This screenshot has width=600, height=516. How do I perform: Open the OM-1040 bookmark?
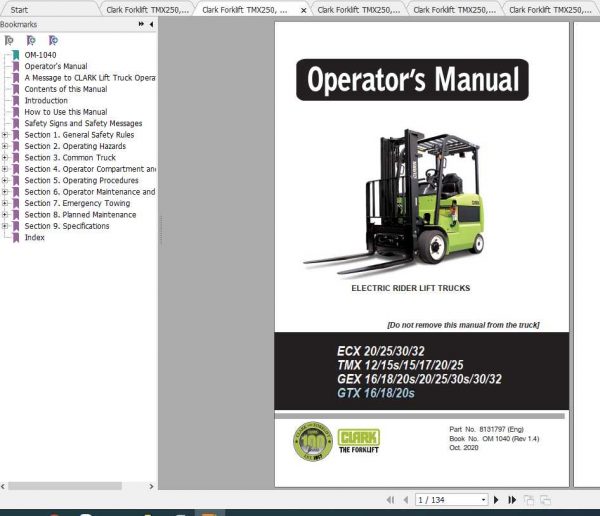[x=40, y=55]
